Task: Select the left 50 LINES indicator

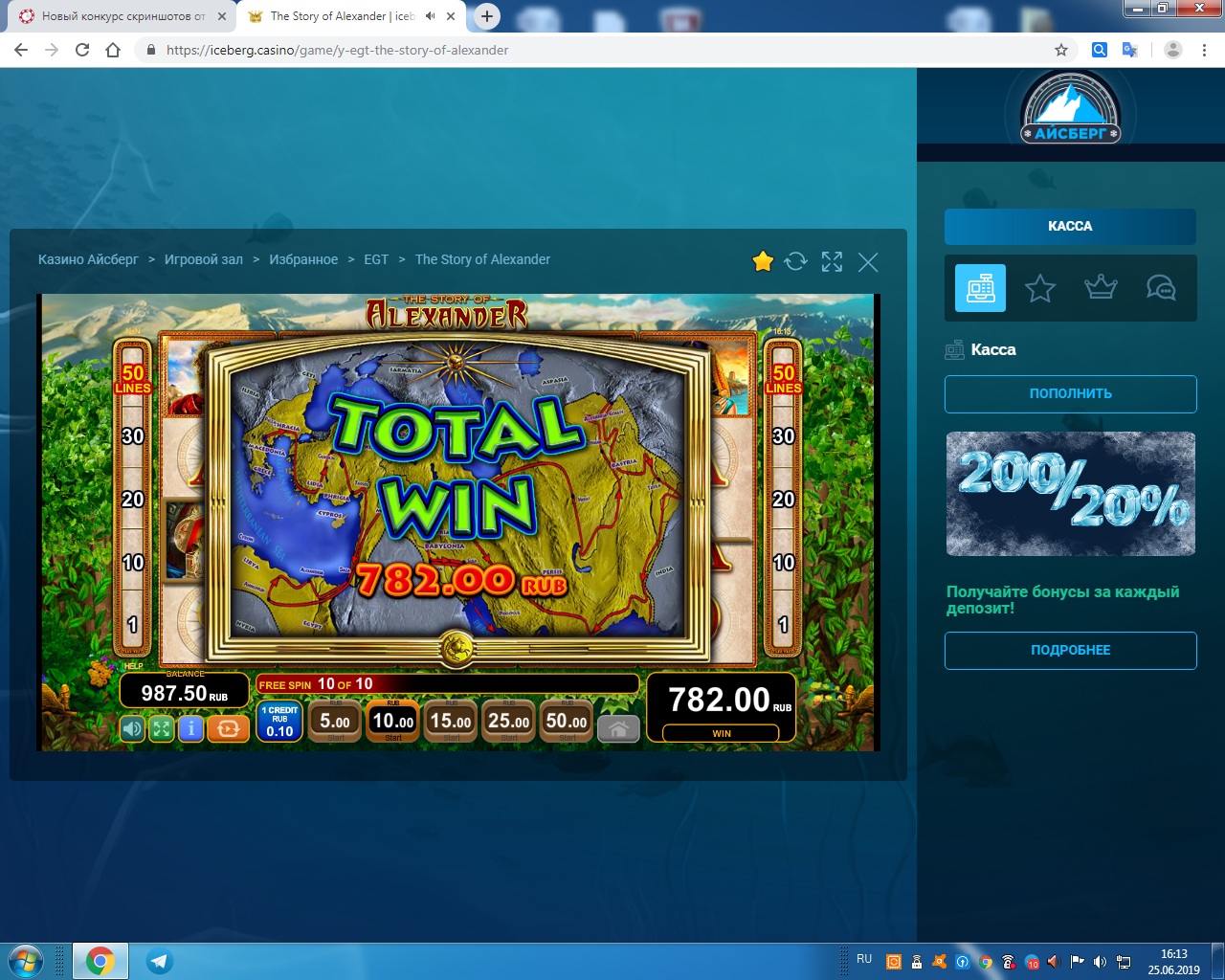Action: pos(133,379)
